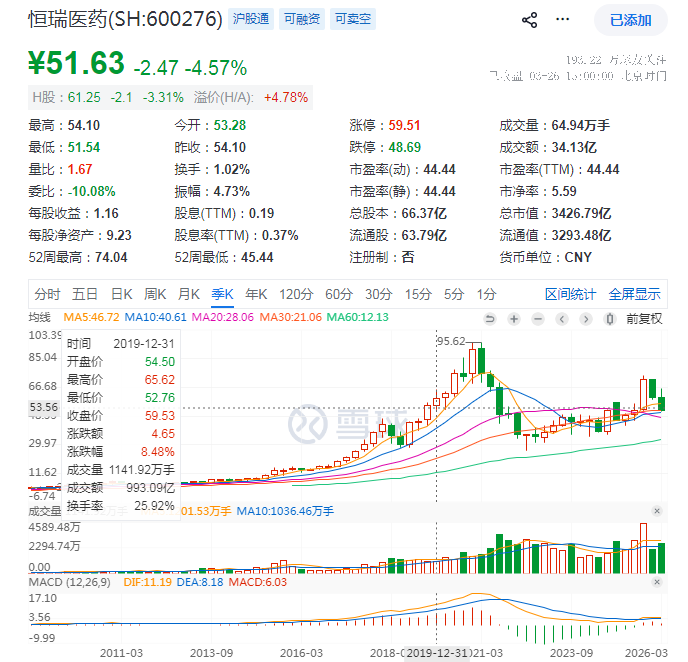Click the MA10:40.61 legend label
The height and width of the screenshot is (662, 688).
(156, 317)
